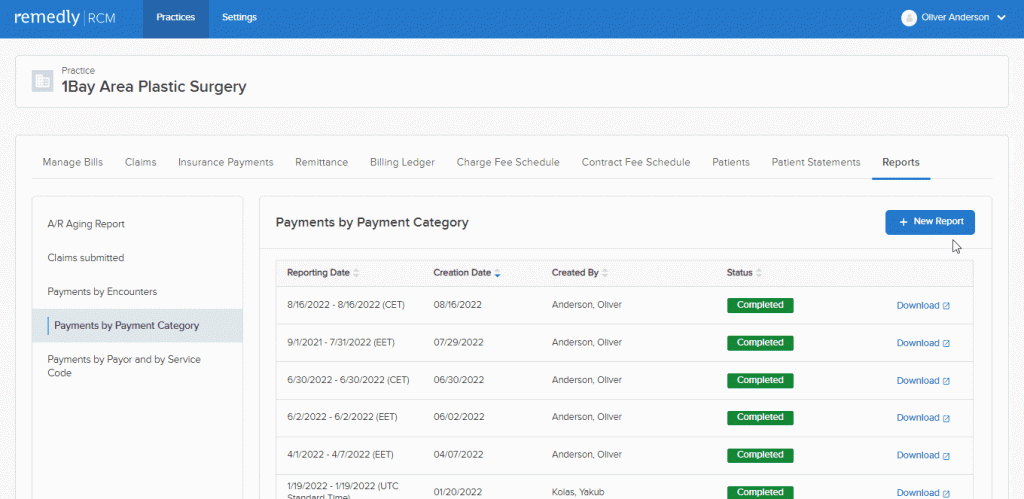The image size is (1024, 499).
Task: Click the New Report button
Action: [930, 222]
